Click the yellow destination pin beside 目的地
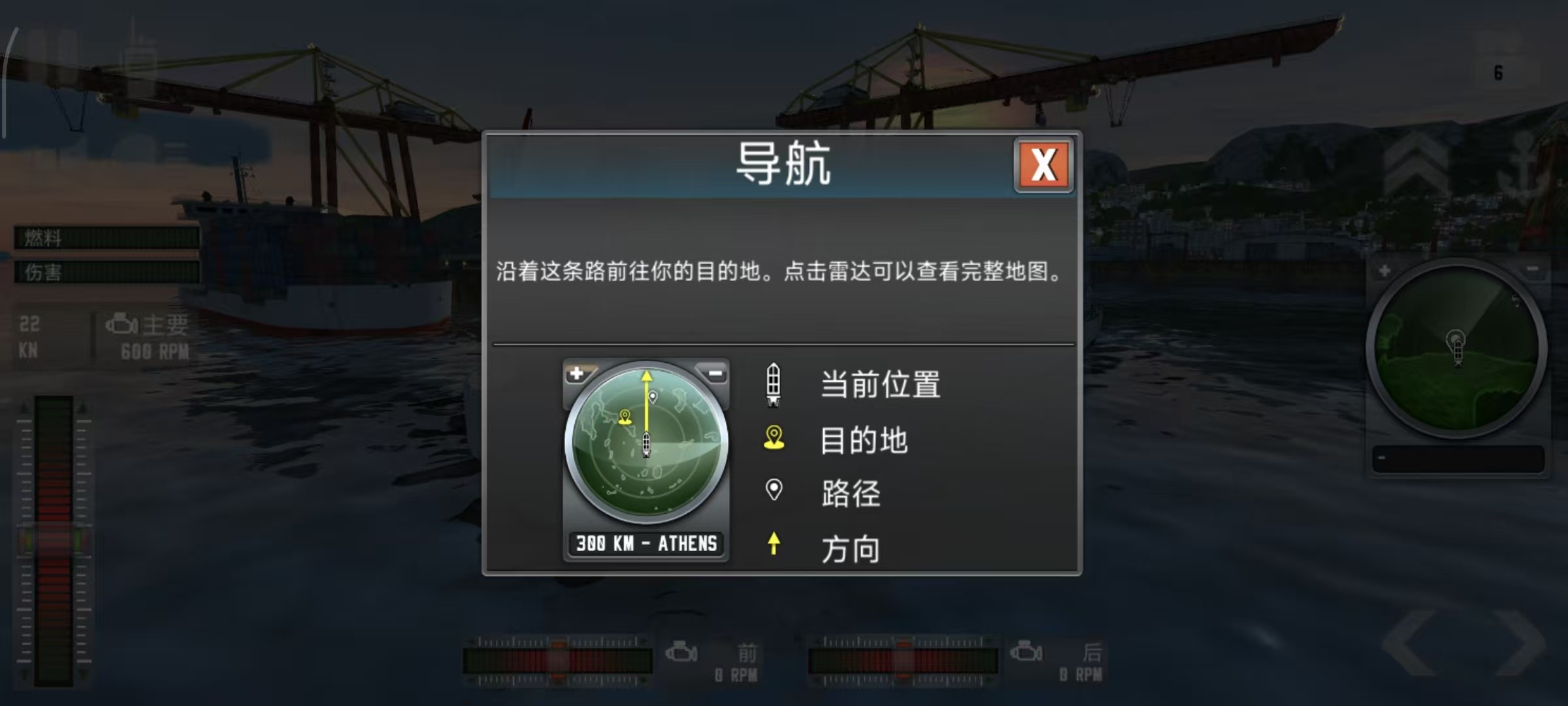This screenshot has height=706, width=1568. [774, 438]
